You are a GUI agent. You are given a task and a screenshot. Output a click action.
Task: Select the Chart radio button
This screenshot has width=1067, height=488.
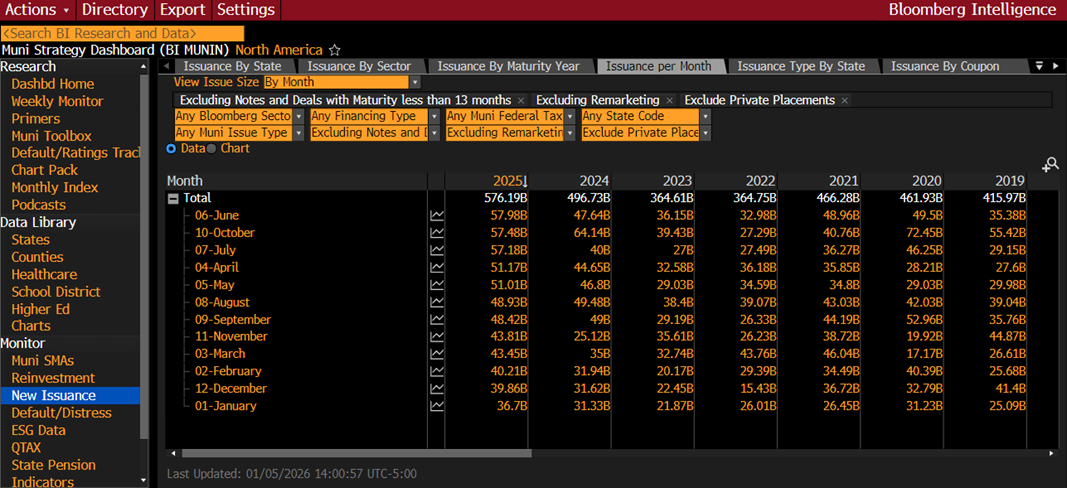point(212,148)
